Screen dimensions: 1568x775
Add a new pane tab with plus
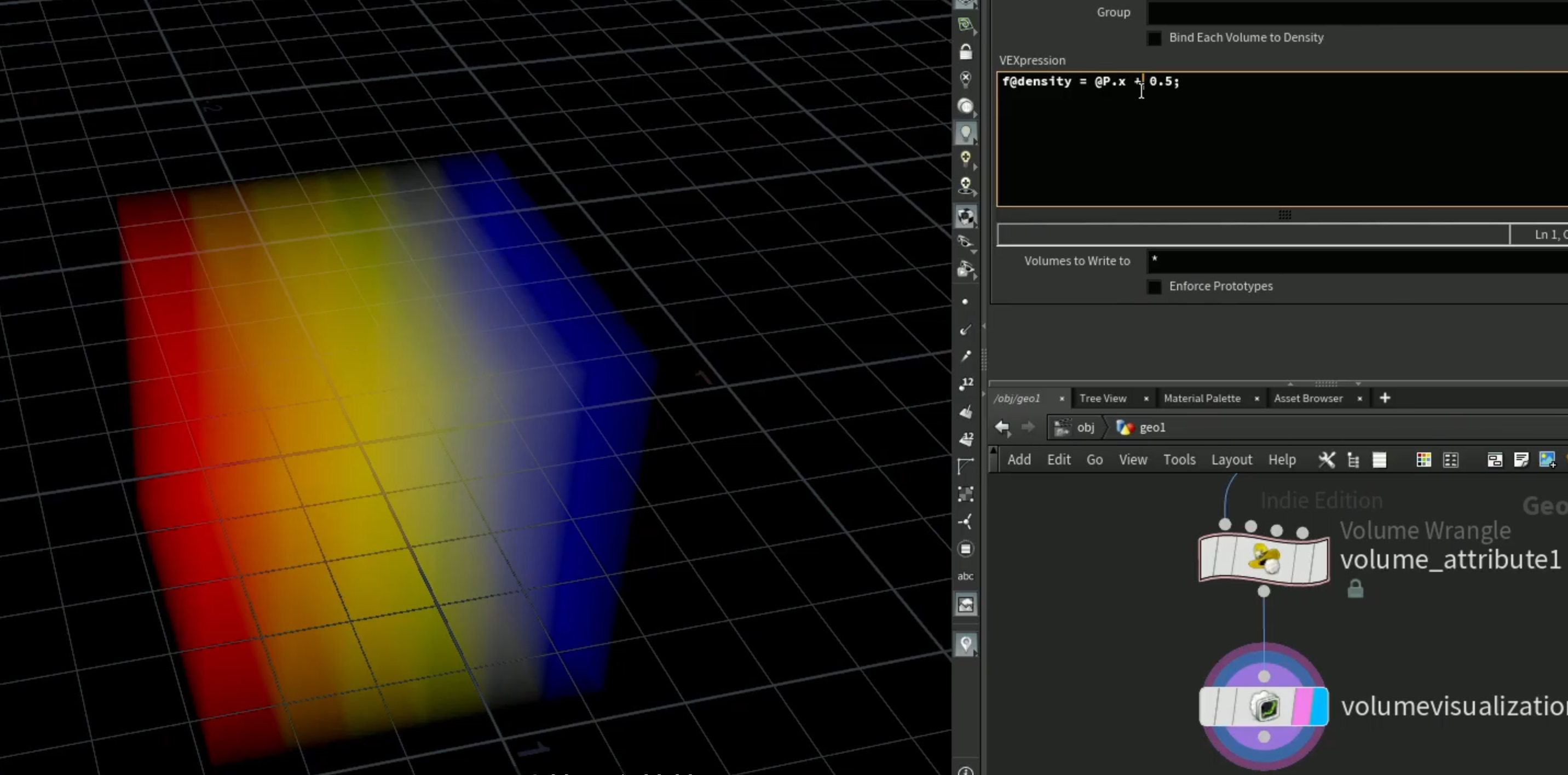pos(1385,398)
